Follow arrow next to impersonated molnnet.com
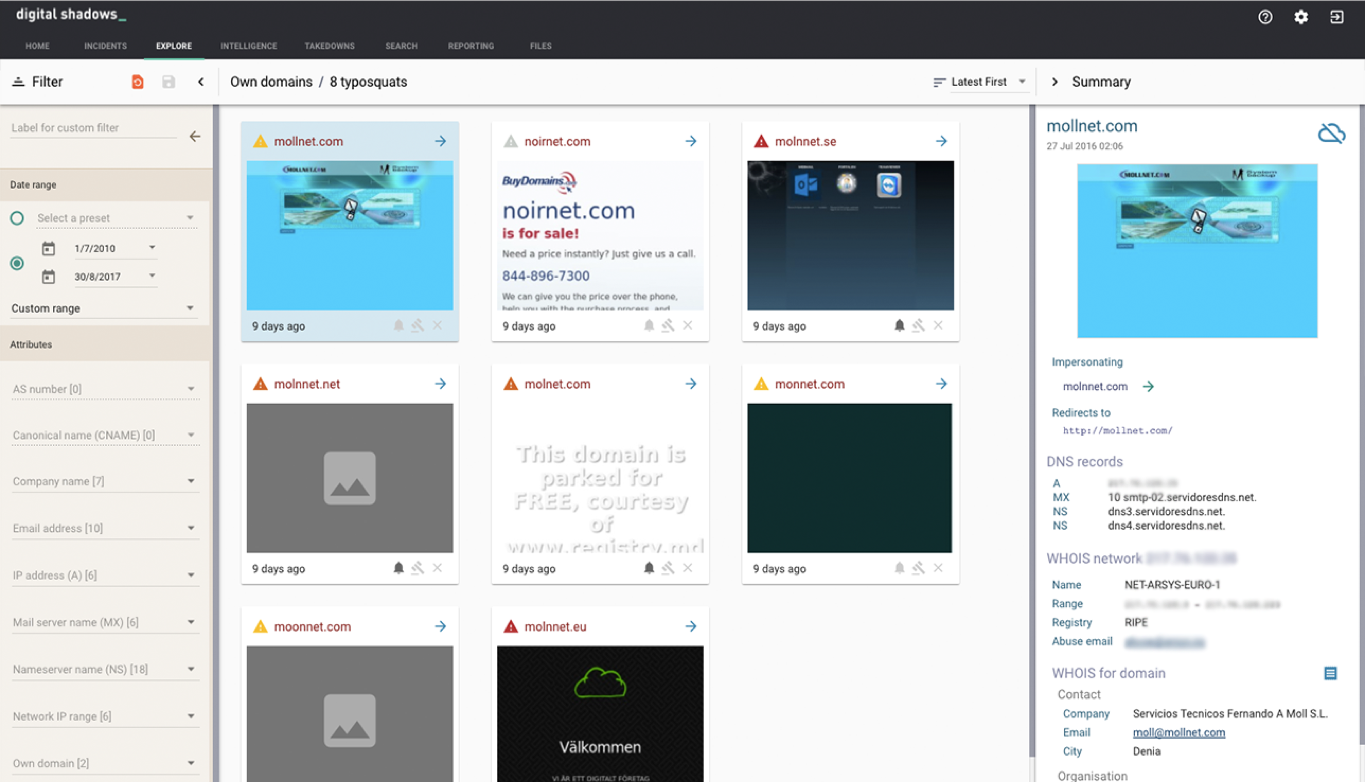 click(x=1148, y=387)
